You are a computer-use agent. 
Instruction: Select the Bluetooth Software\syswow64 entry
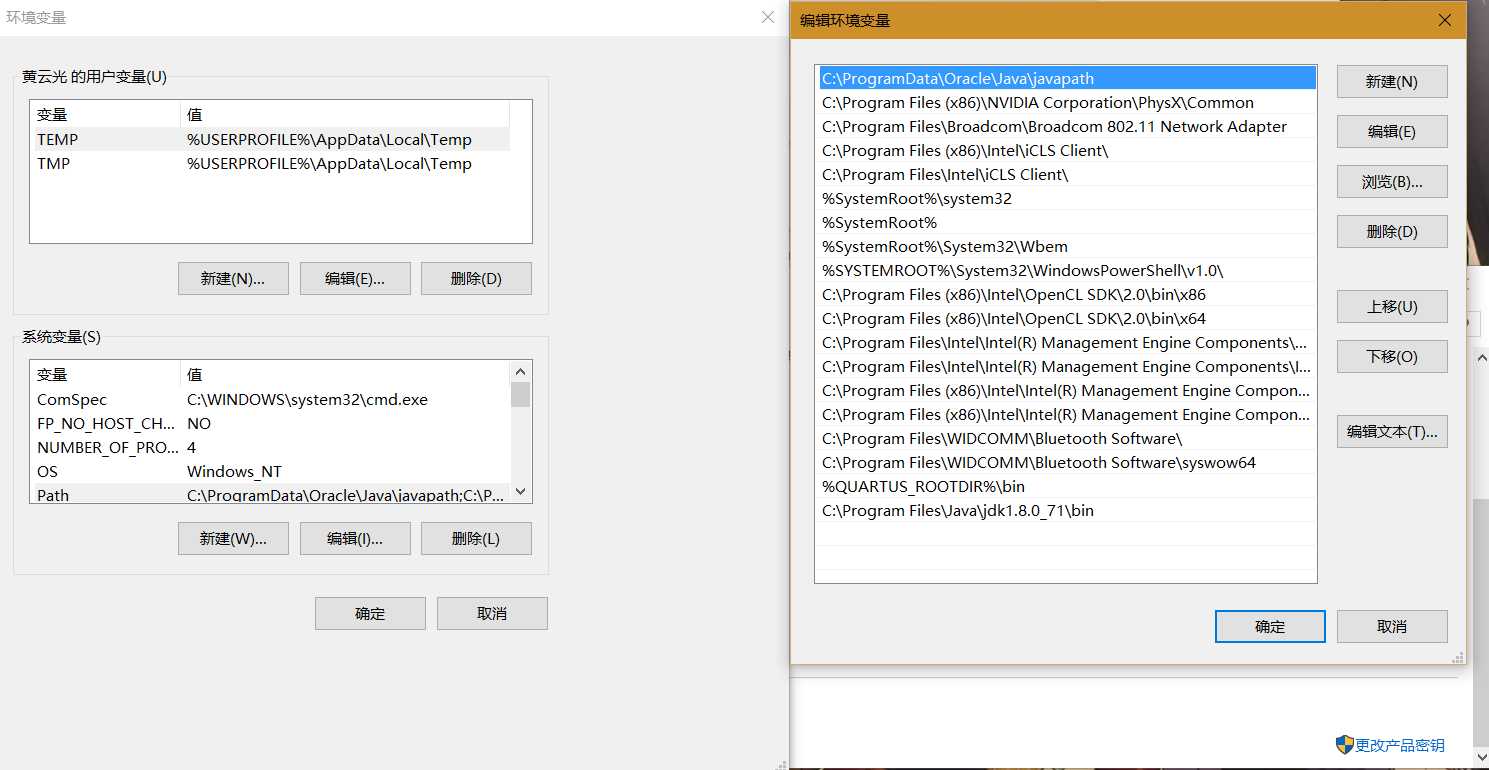[x=1066, y=462]
